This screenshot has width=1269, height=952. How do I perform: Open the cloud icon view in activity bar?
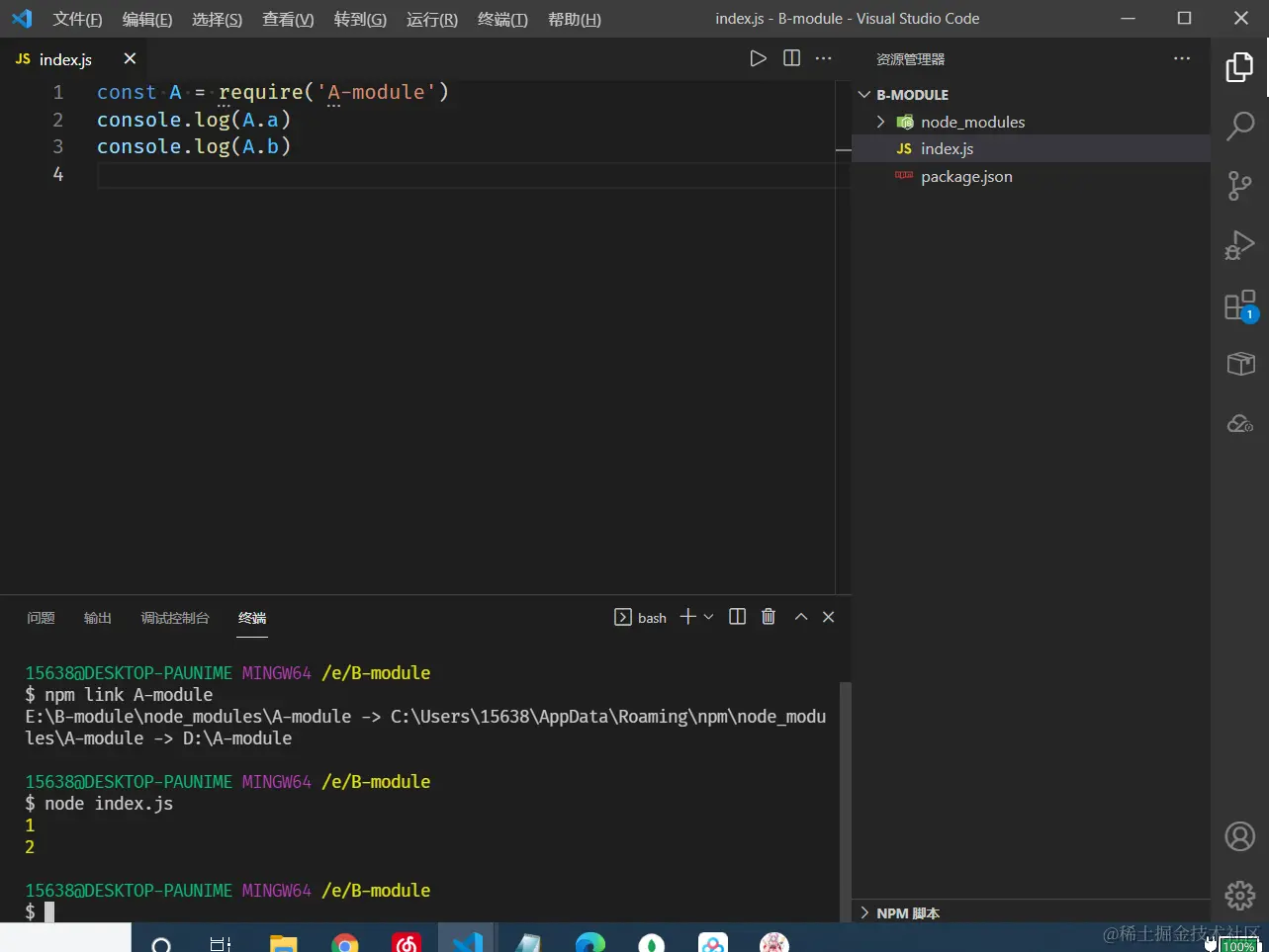tap(1240, 423)
